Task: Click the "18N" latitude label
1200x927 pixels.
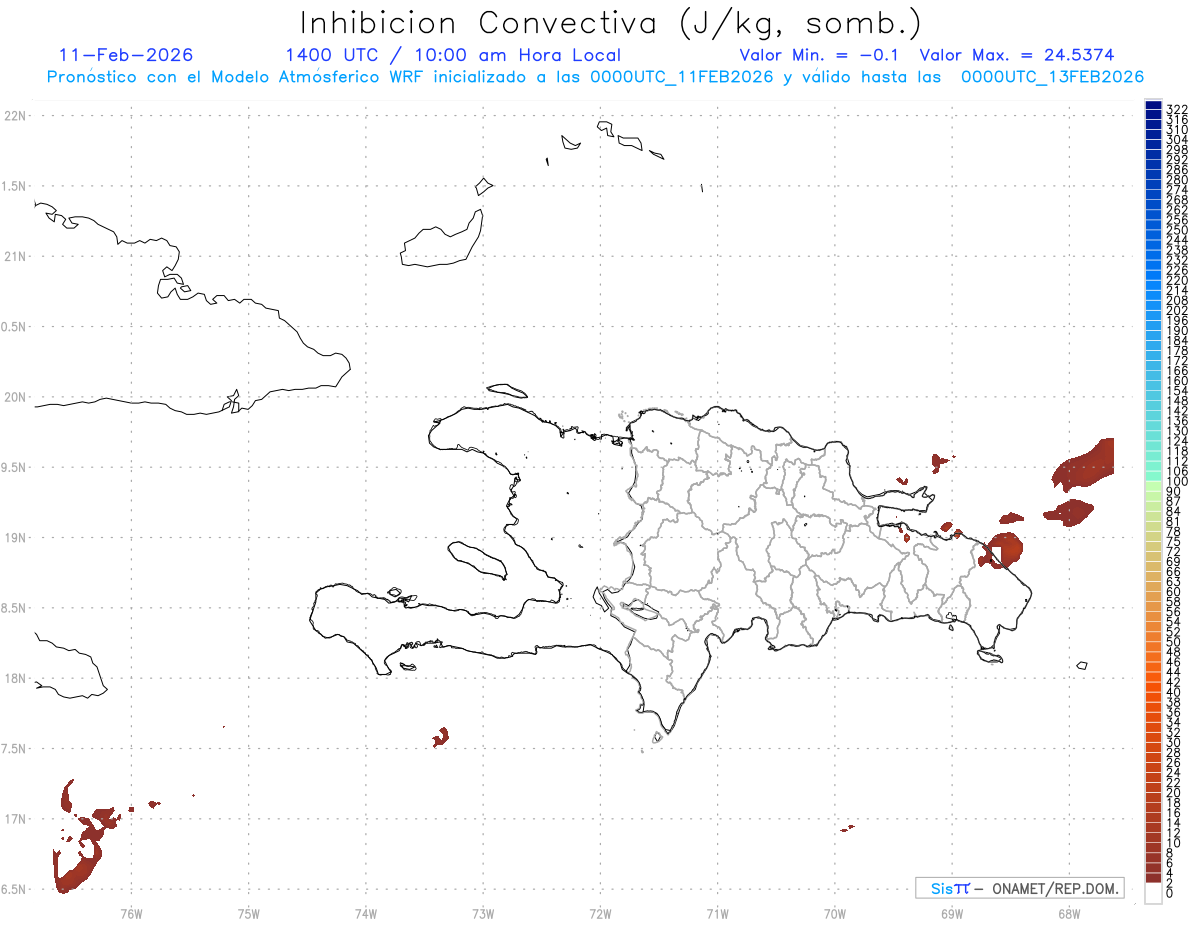Action: tap(15, 678)
